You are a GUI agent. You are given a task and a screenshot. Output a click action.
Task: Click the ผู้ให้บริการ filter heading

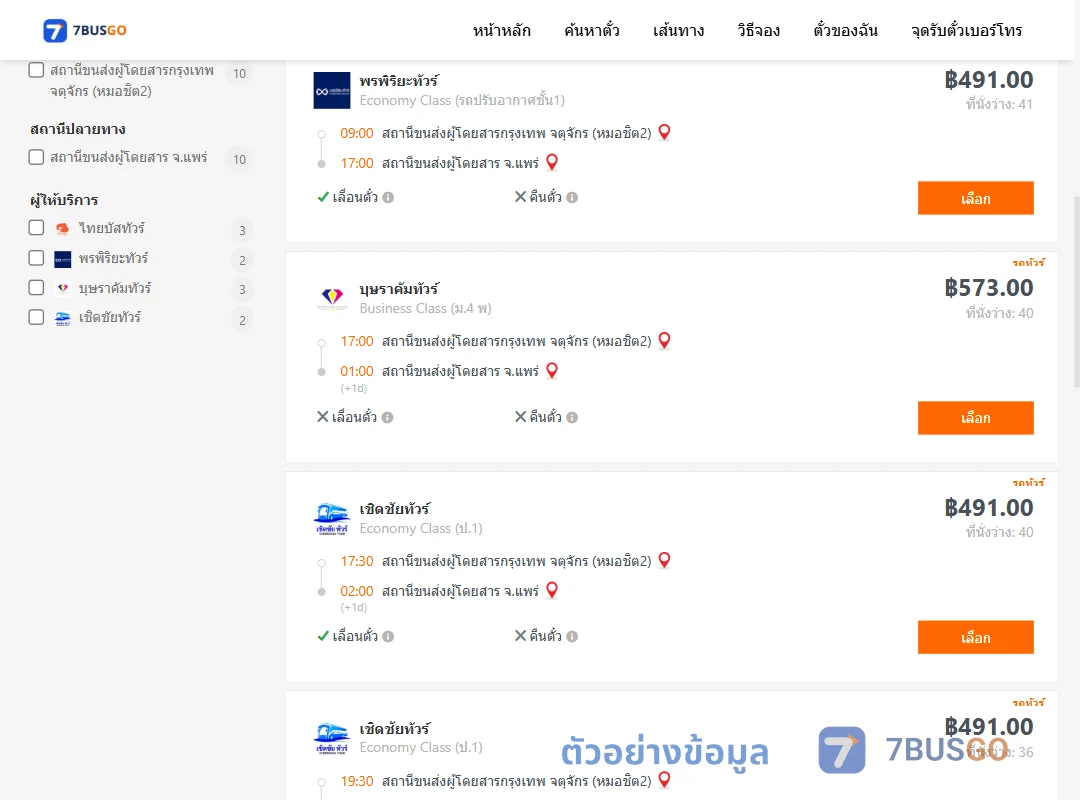tap(64, 201)
